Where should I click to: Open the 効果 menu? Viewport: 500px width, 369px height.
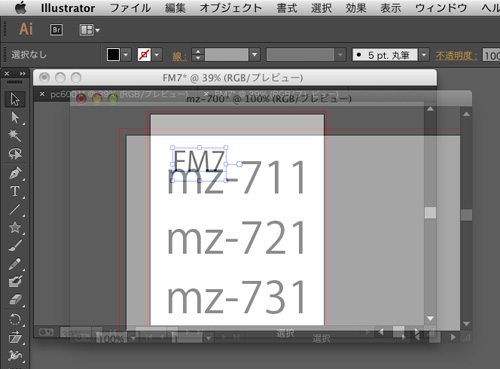[x=356, y=8]
